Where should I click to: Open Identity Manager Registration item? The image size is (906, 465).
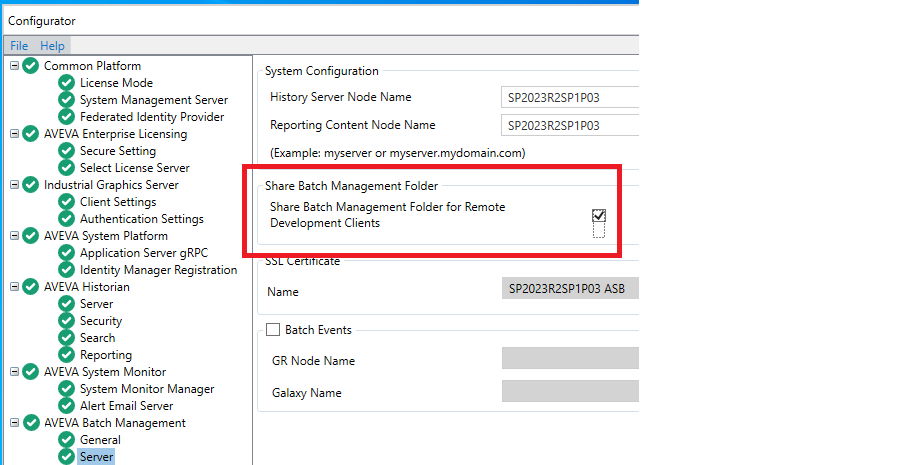[x=158, y=270]
